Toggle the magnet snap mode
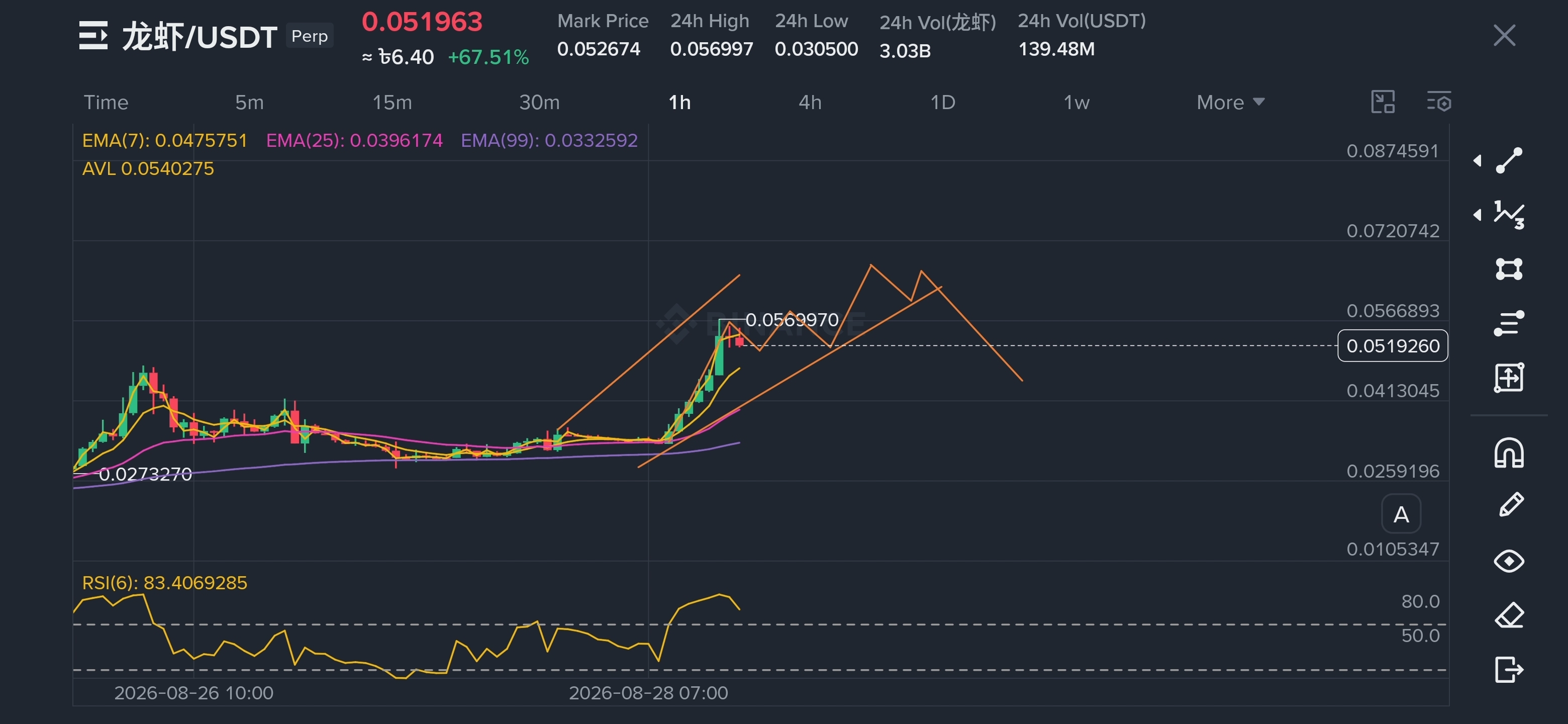This screenshot has width=1568, height=724. [x=1509, y=453]
